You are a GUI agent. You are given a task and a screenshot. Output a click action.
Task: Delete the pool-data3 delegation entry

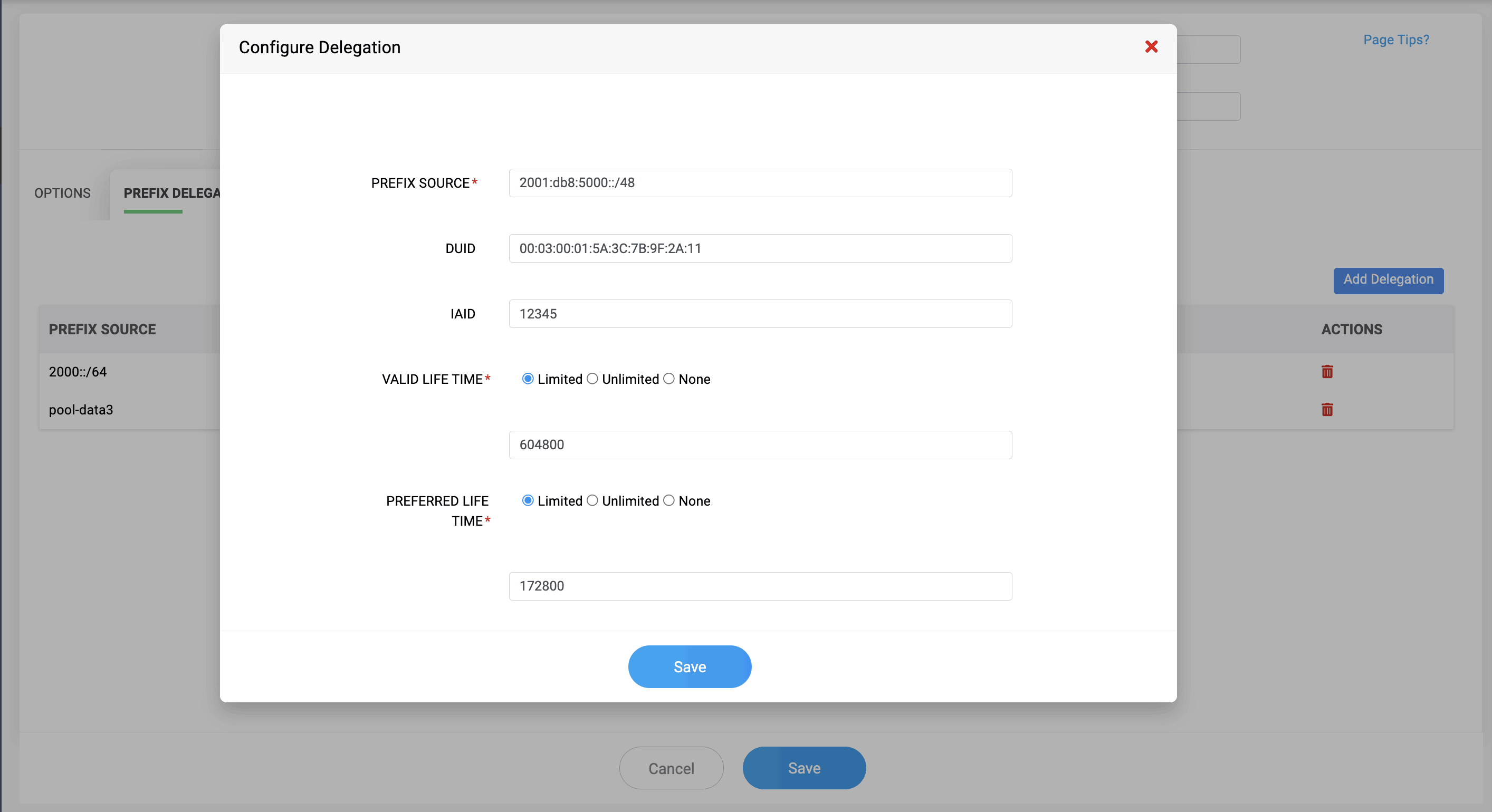[1327, 410]
